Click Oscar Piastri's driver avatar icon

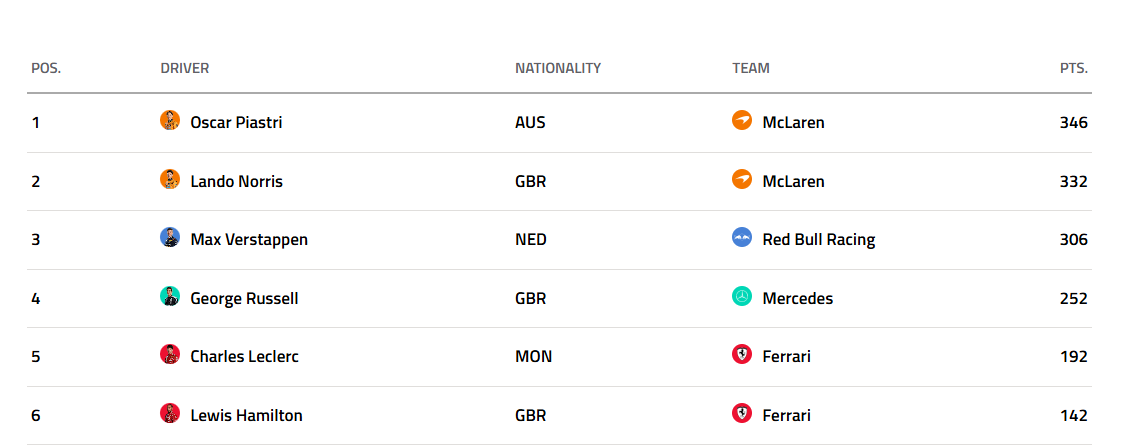[170, 121]
